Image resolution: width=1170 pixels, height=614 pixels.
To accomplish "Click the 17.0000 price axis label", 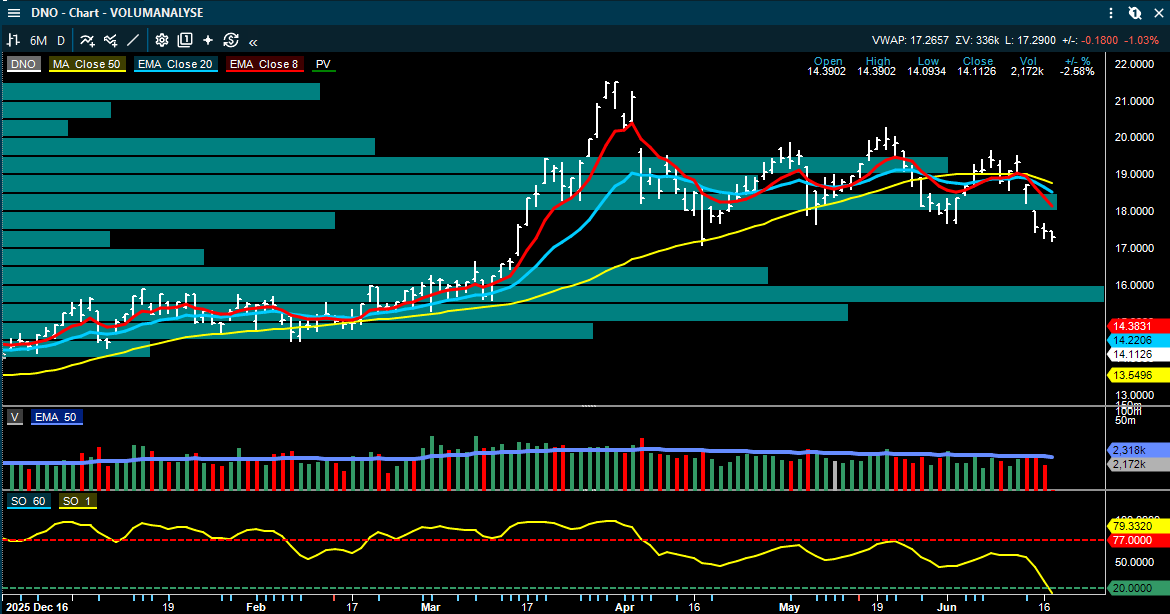I will (1133, 248).
